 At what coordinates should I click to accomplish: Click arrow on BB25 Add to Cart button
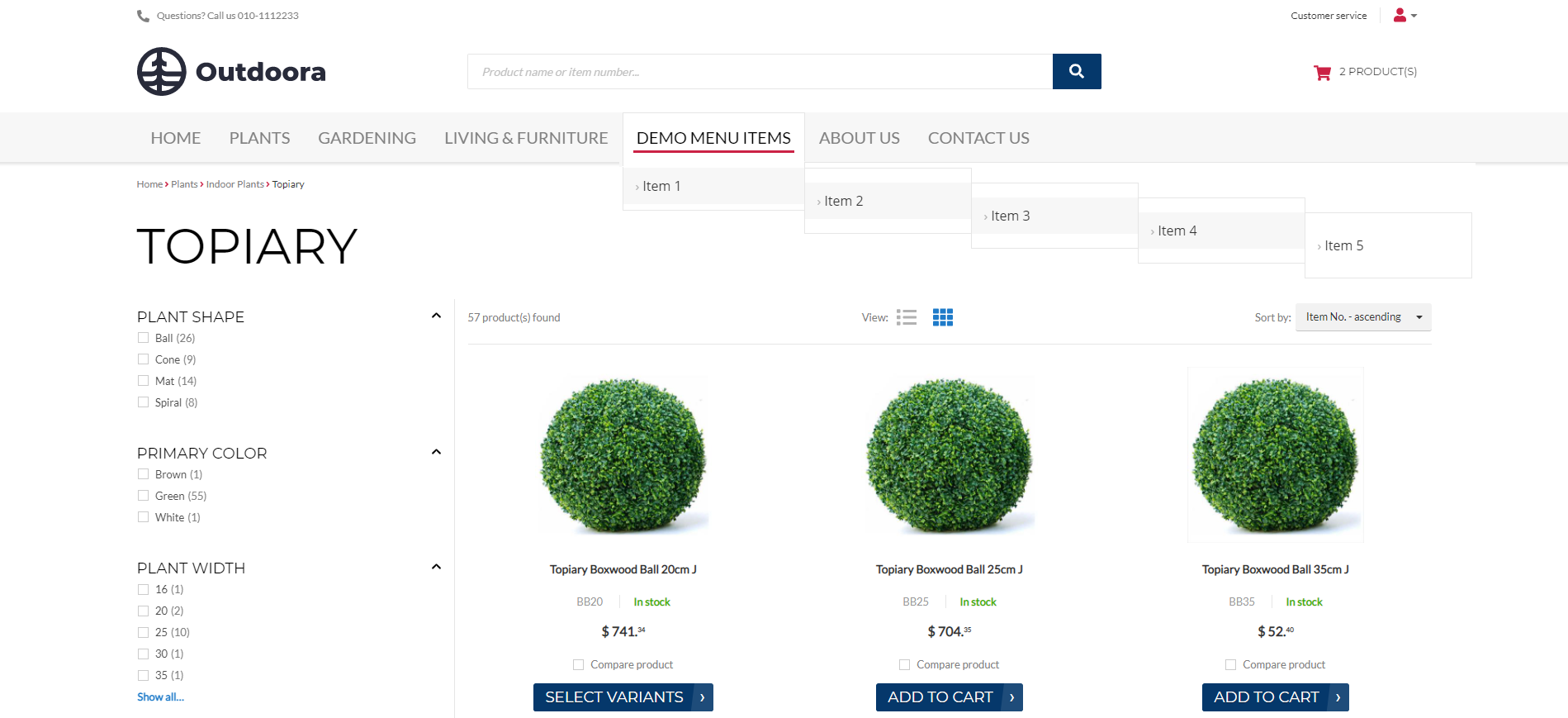(1012, 697)
